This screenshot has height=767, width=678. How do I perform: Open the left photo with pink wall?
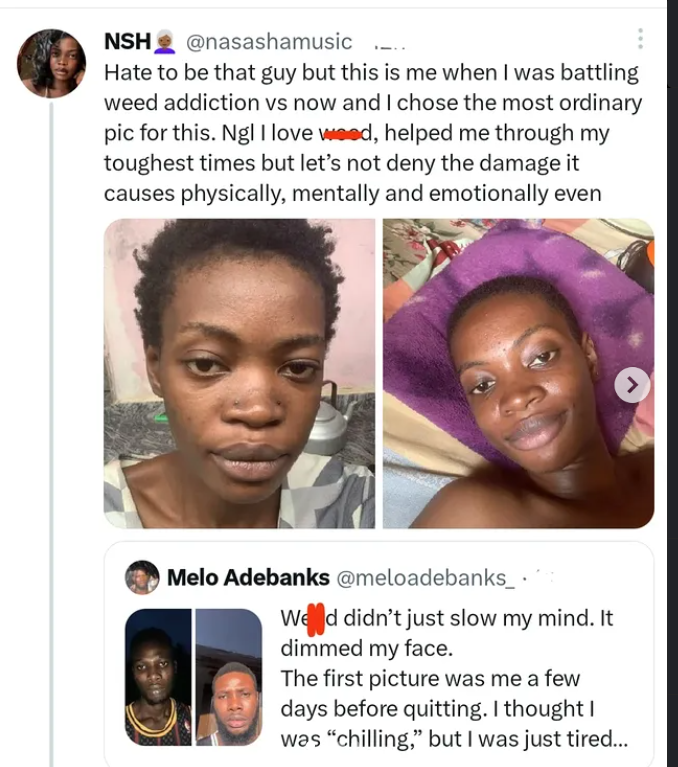coord(239,373)
